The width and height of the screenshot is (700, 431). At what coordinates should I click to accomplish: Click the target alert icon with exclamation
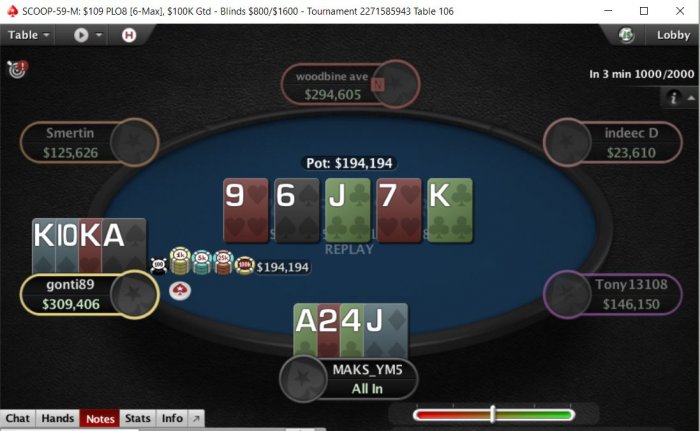(17, 69)
